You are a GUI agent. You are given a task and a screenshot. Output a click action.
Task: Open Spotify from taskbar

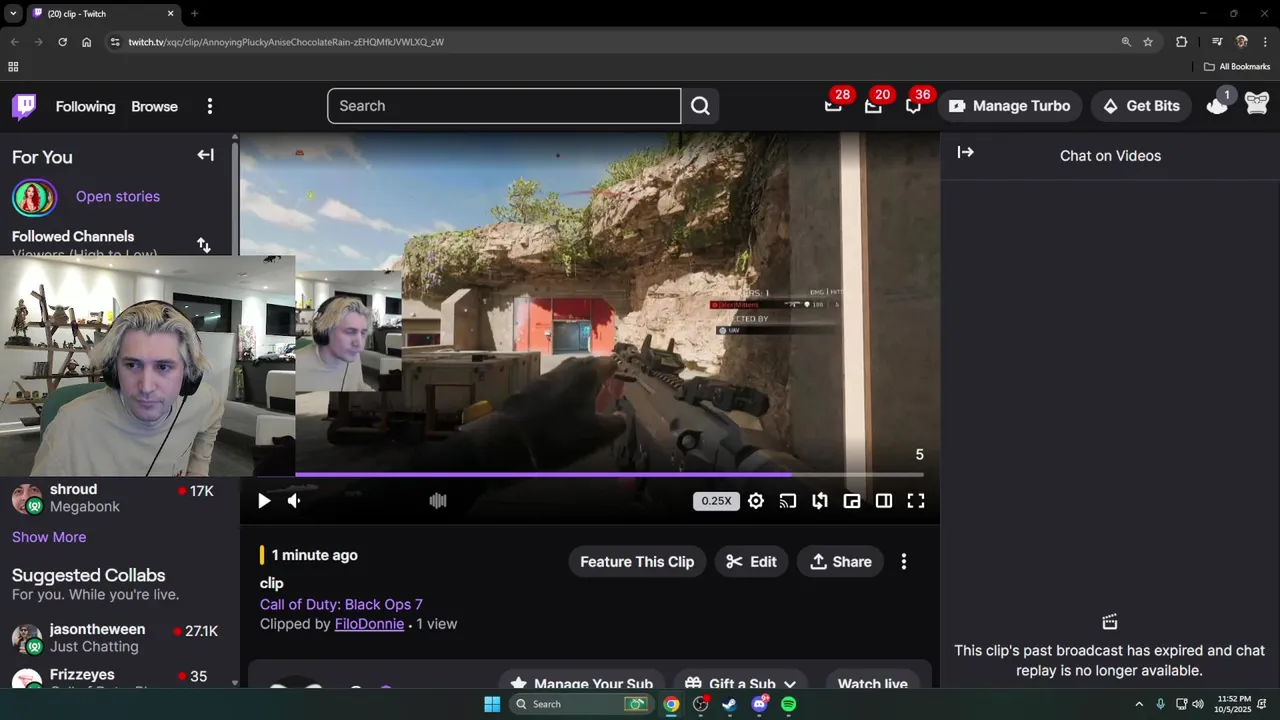[x=789, y=704]
